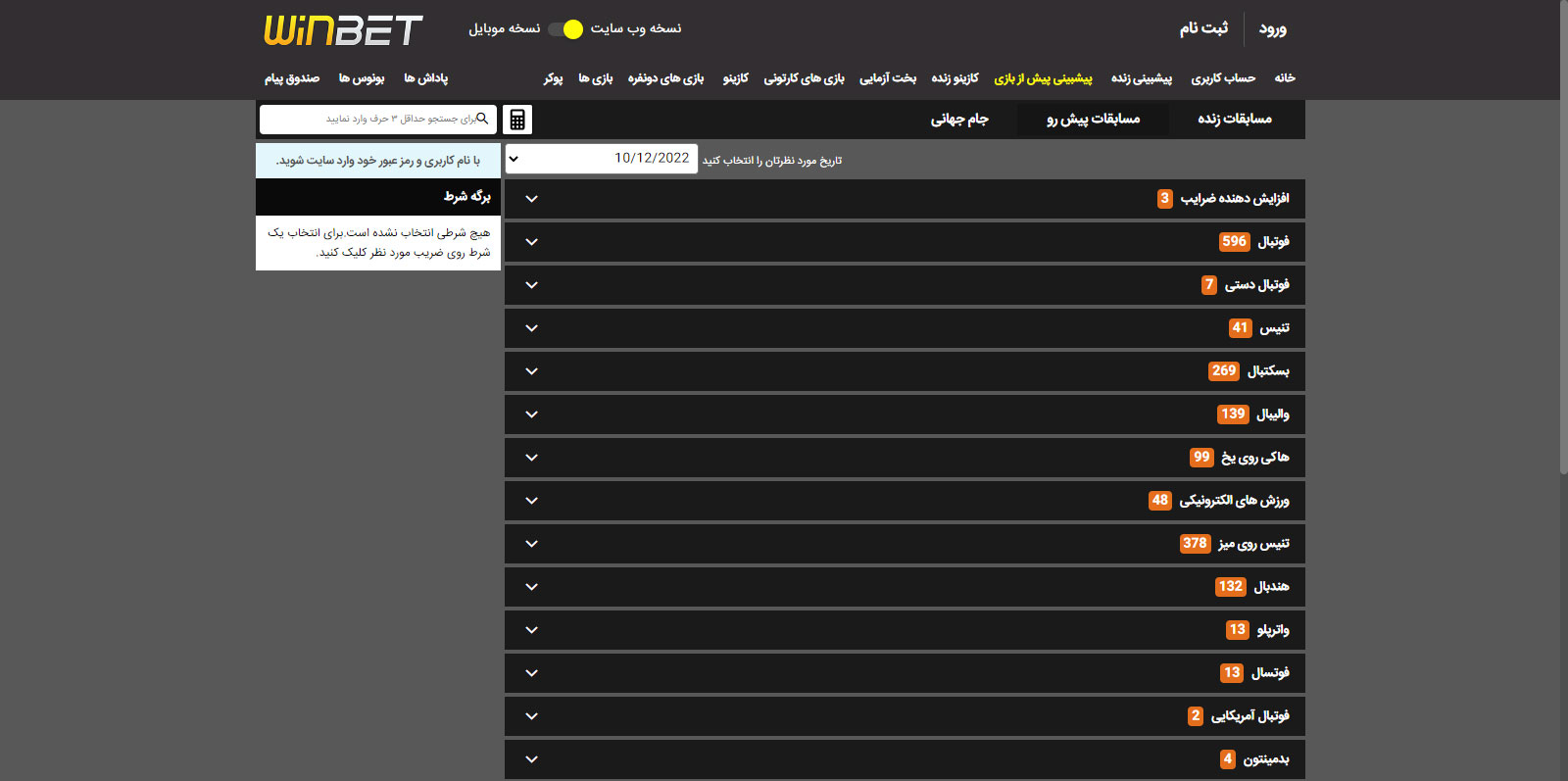The width and height of the screenshot is (1568, 781).
Task: Expand the تنیس روی میز row chevron
Action: 531,544
